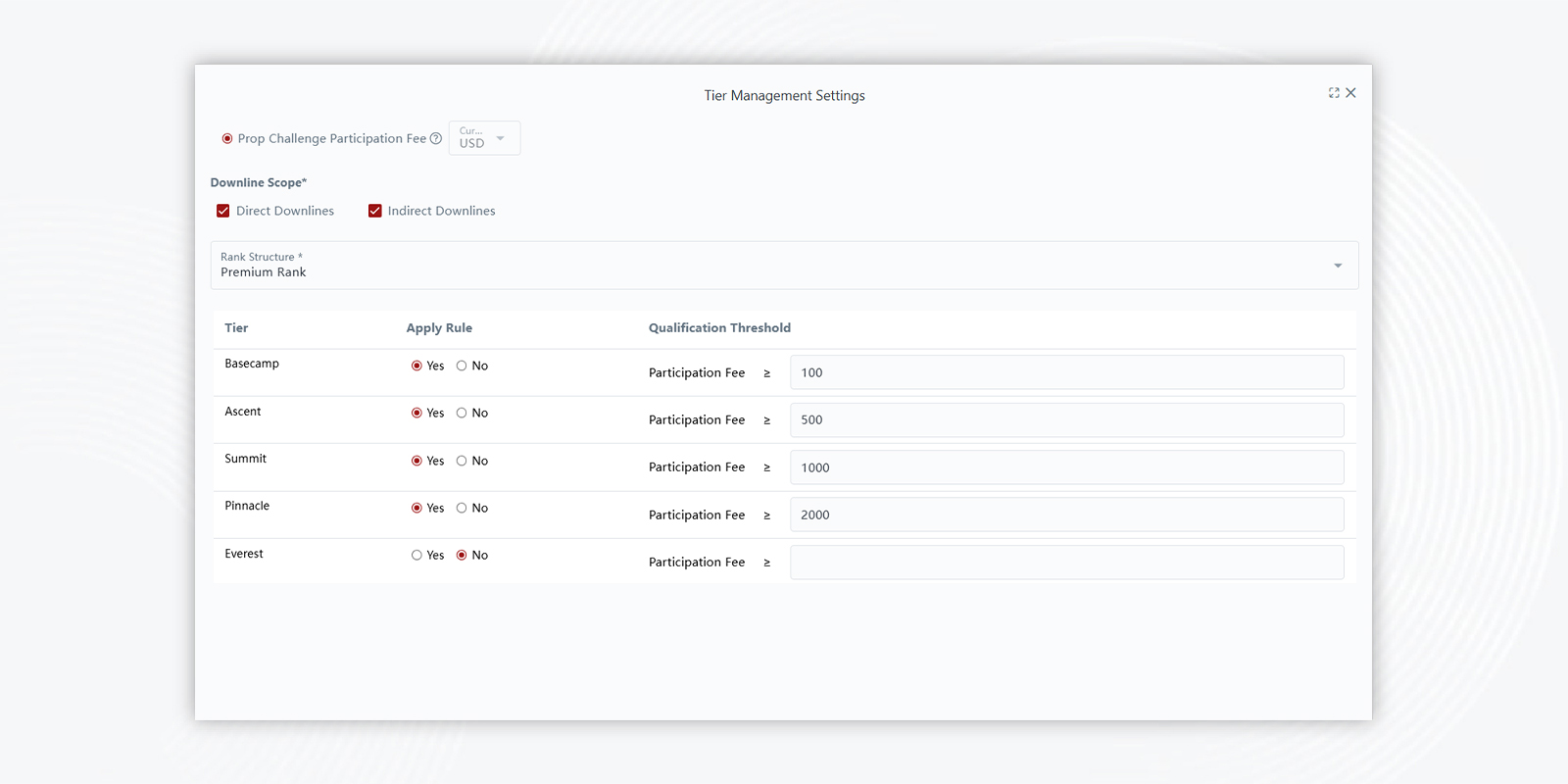Open the Currency USD dropdown
This screenshot has width=1568, height=784.
[484, 138]
